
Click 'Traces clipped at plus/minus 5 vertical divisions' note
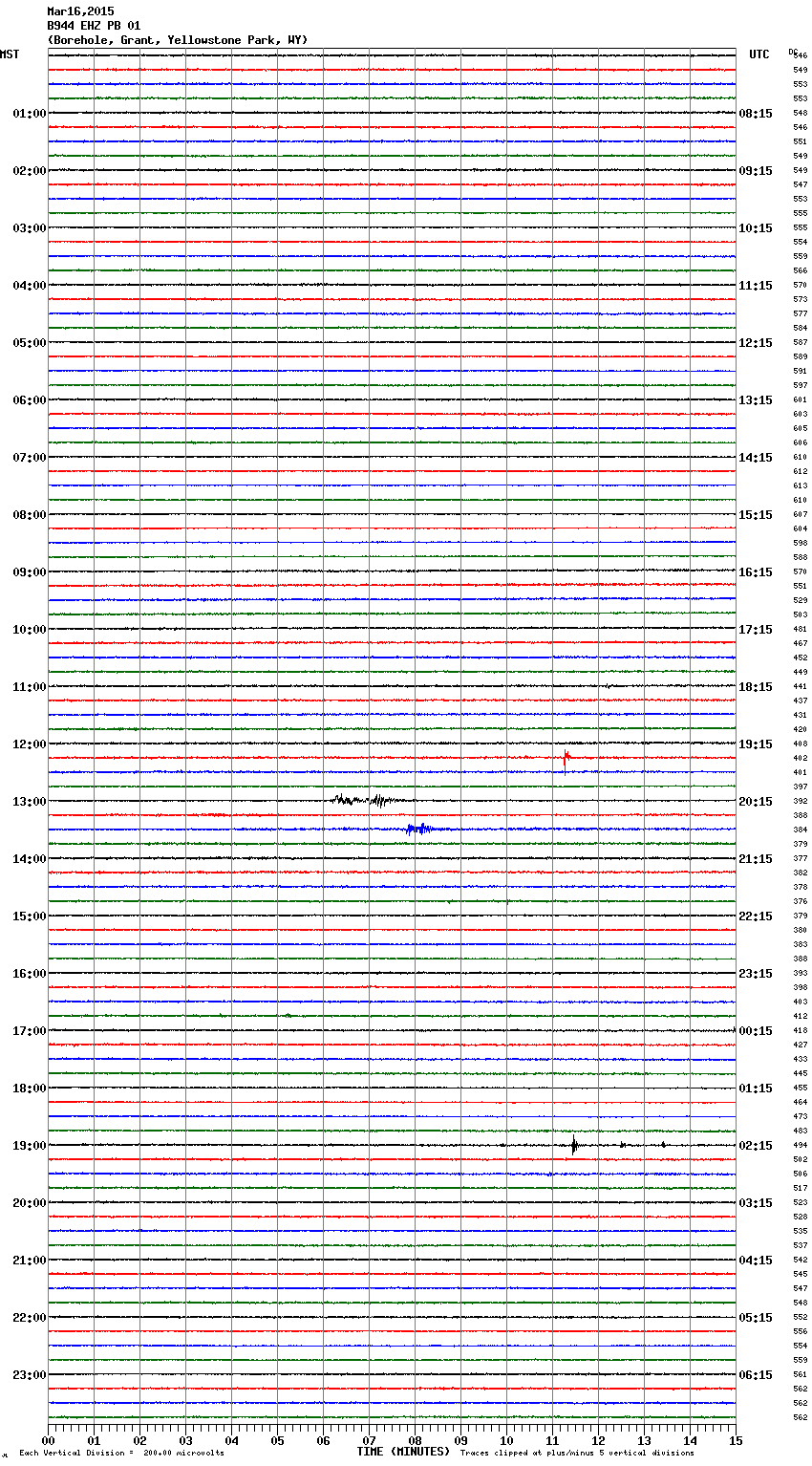point(577,1453)
